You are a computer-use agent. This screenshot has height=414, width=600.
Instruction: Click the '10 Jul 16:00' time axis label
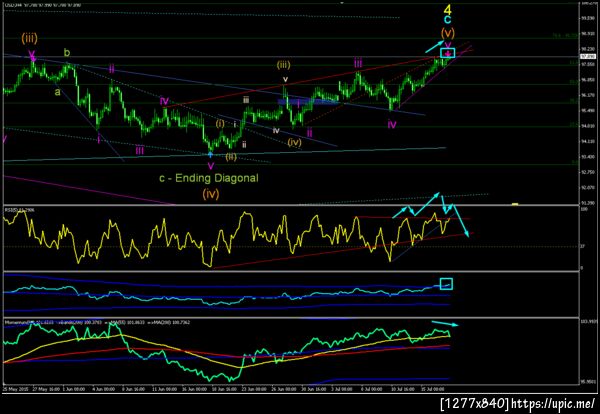[x=402, y=389]
